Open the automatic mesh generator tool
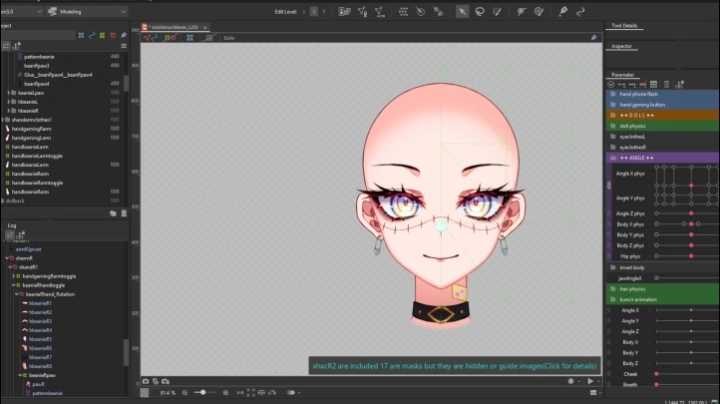The width and height of the screenshot is (720, 404). click(x=380, y=12)
